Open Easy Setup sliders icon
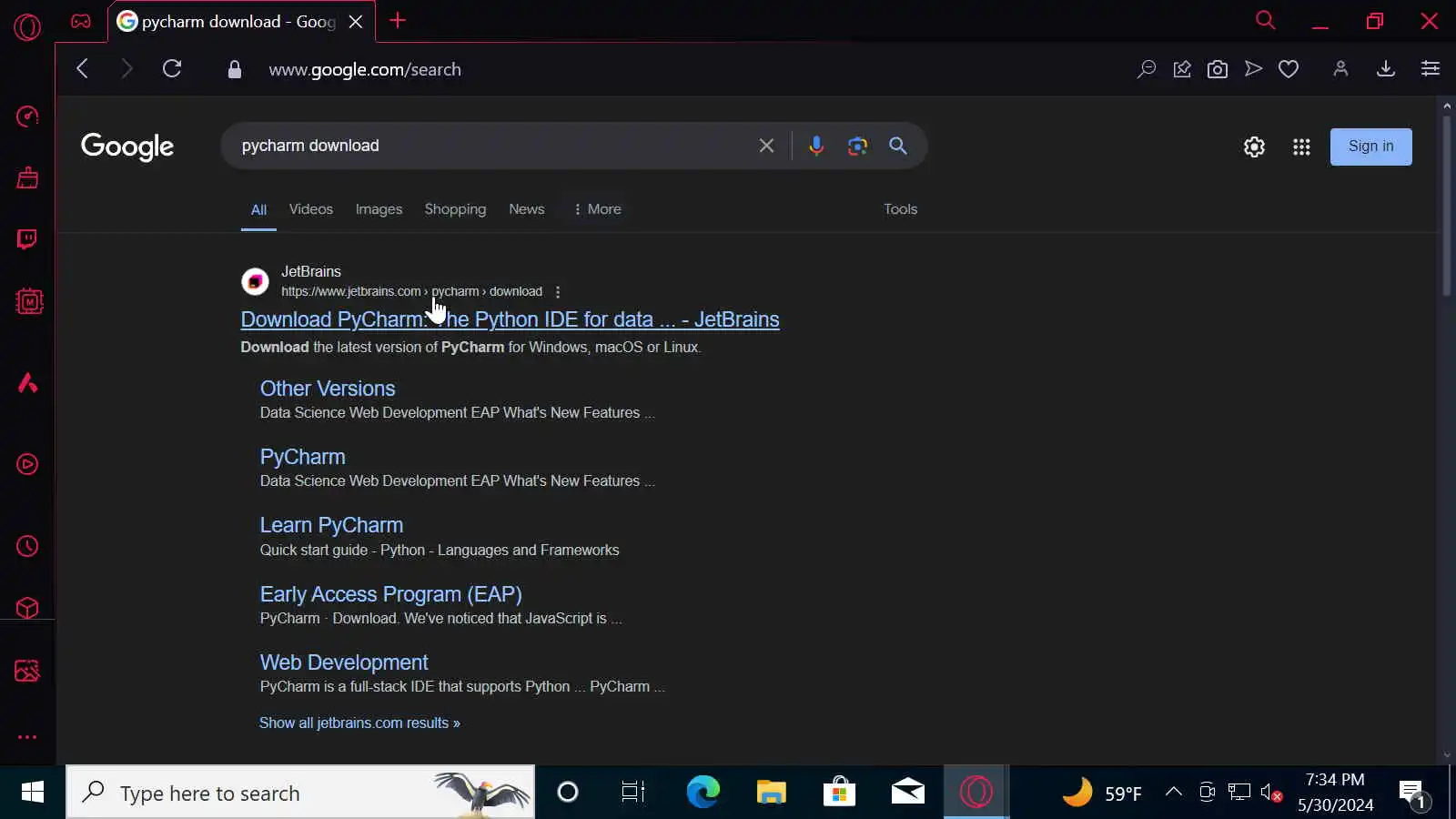 1431,69
